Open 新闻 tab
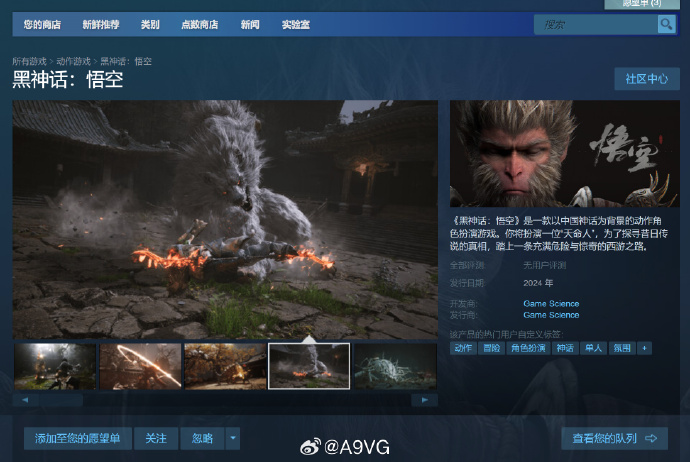The height and width of the screenshot is (462, 690). (x=250, y=25)
